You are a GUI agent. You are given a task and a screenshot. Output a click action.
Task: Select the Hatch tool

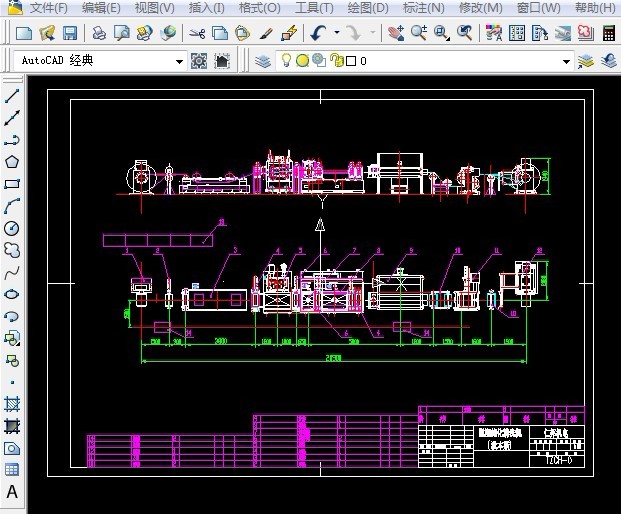pyautogui.click(x=13, y=404)
